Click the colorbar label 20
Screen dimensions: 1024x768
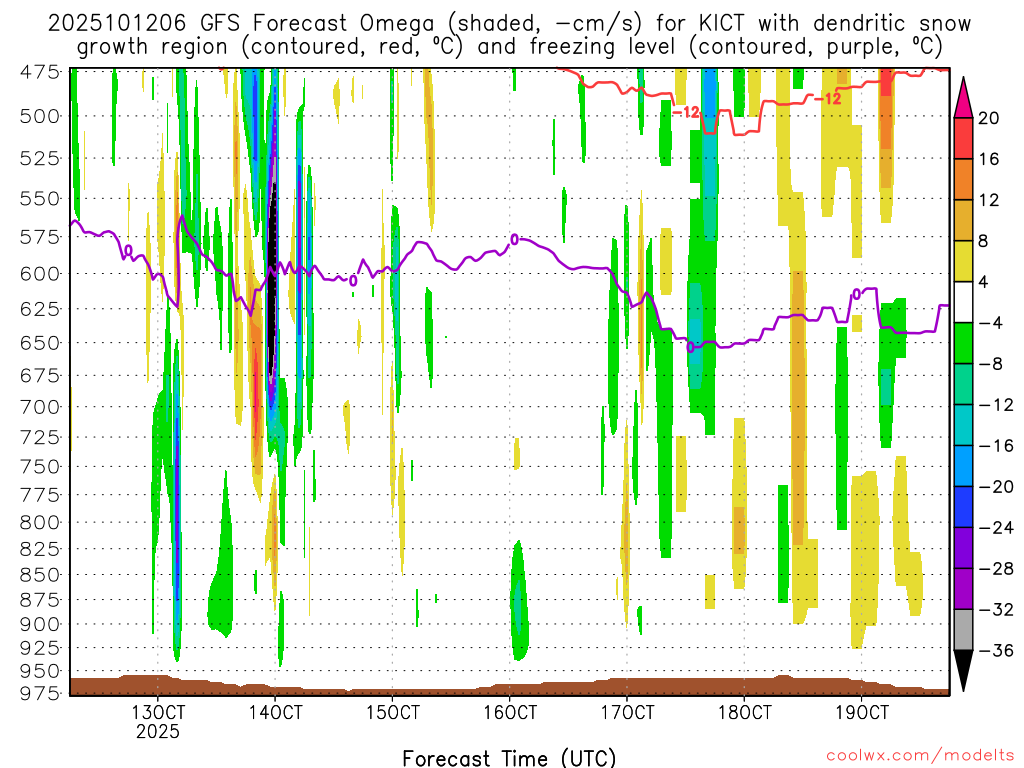pyautogui.click(x=989, y=118)
